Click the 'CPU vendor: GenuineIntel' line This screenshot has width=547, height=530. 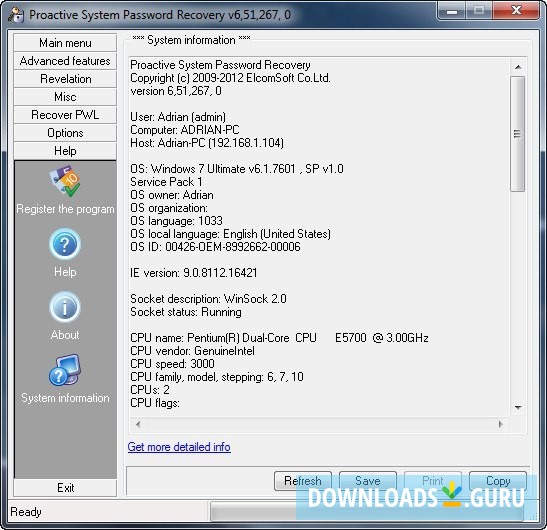point(192,351)
